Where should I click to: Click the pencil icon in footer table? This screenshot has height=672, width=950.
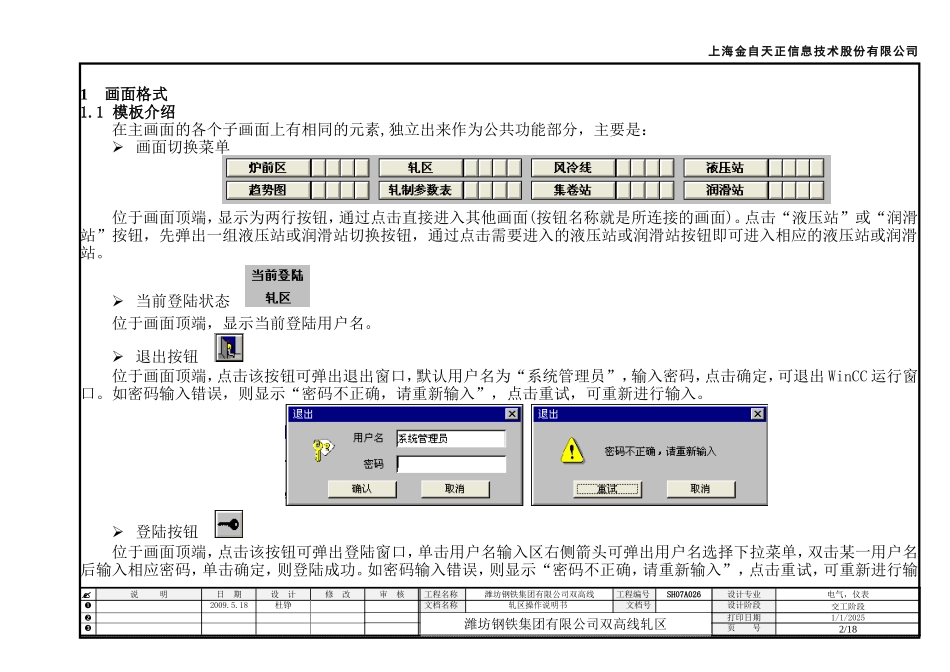tap(87, 595)
